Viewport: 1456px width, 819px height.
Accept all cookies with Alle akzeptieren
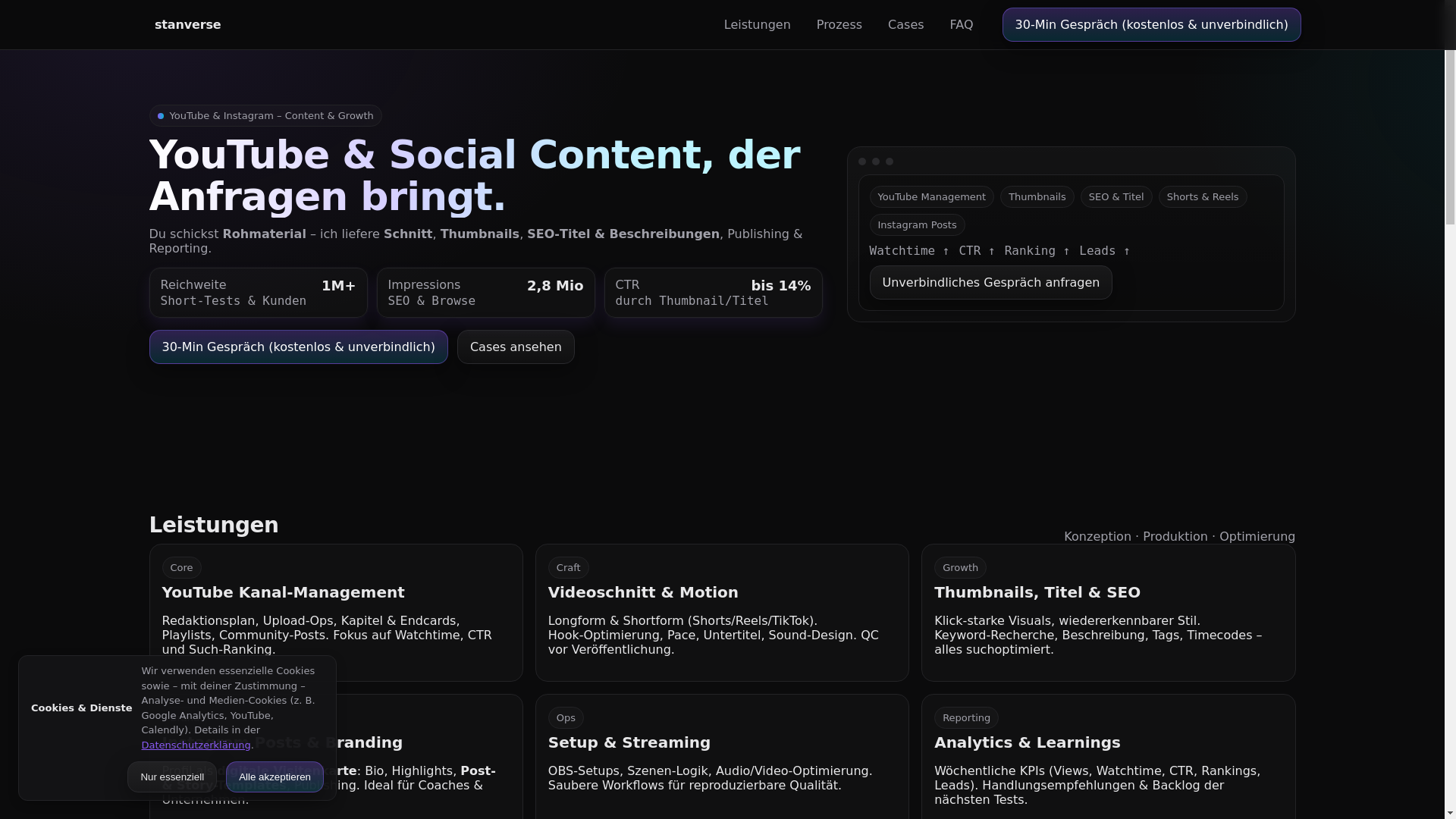(x=275, y=777)
